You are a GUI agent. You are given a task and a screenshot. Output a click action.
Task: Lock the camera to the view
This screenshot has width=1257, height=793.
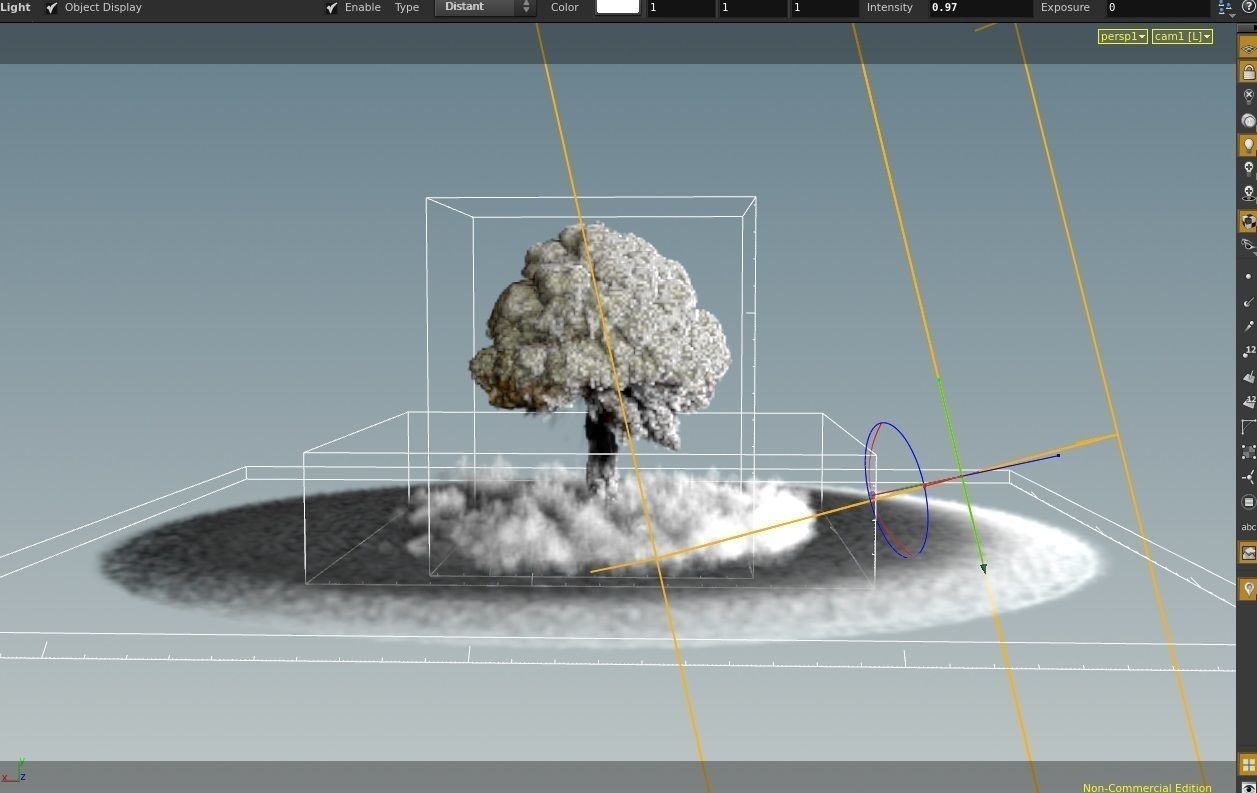(1247, 72)
